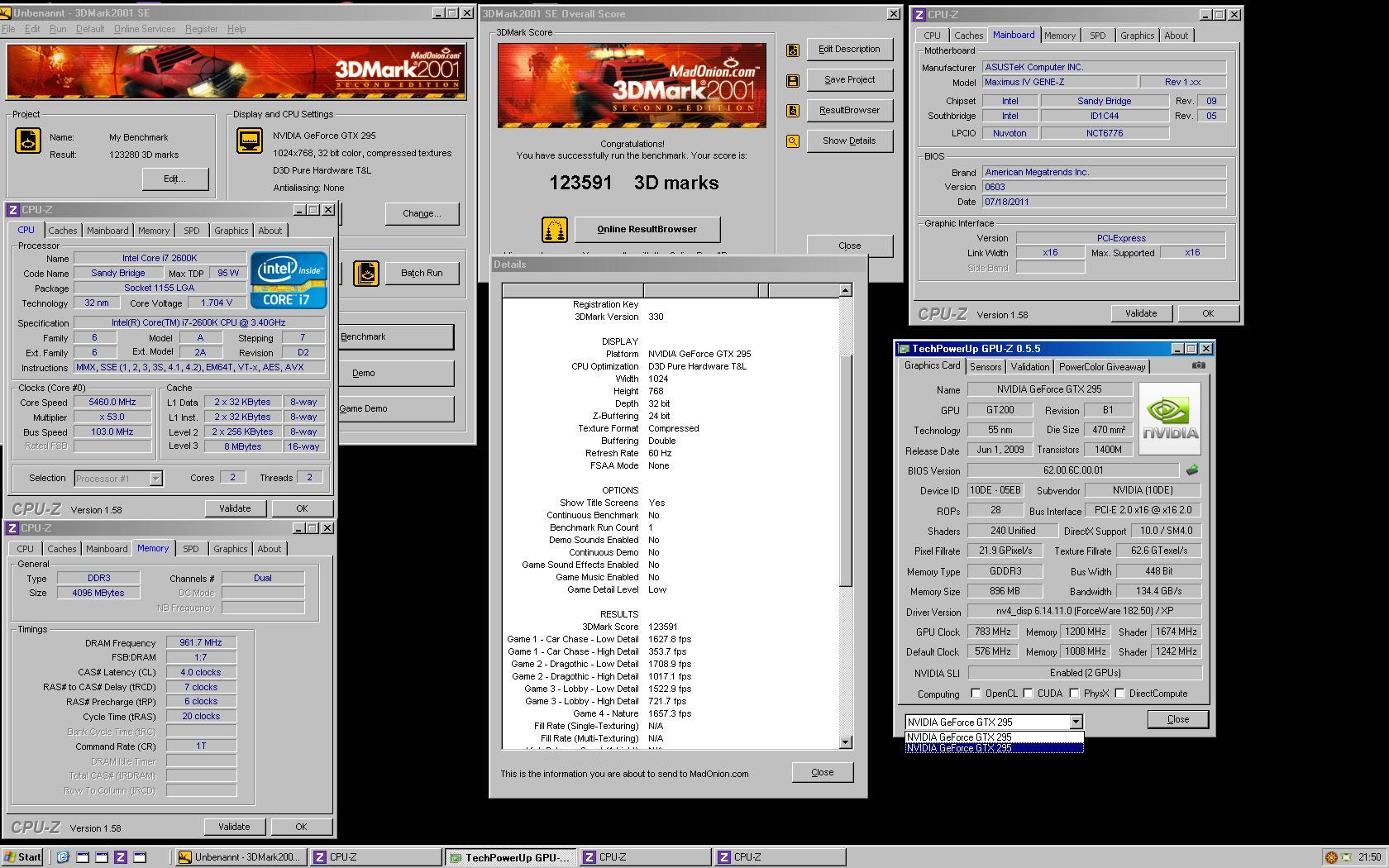Click the Core Speed 5460.0 MHz value
The height and width of the screenshot is (868, 1389).
click(x=112, y=403)
